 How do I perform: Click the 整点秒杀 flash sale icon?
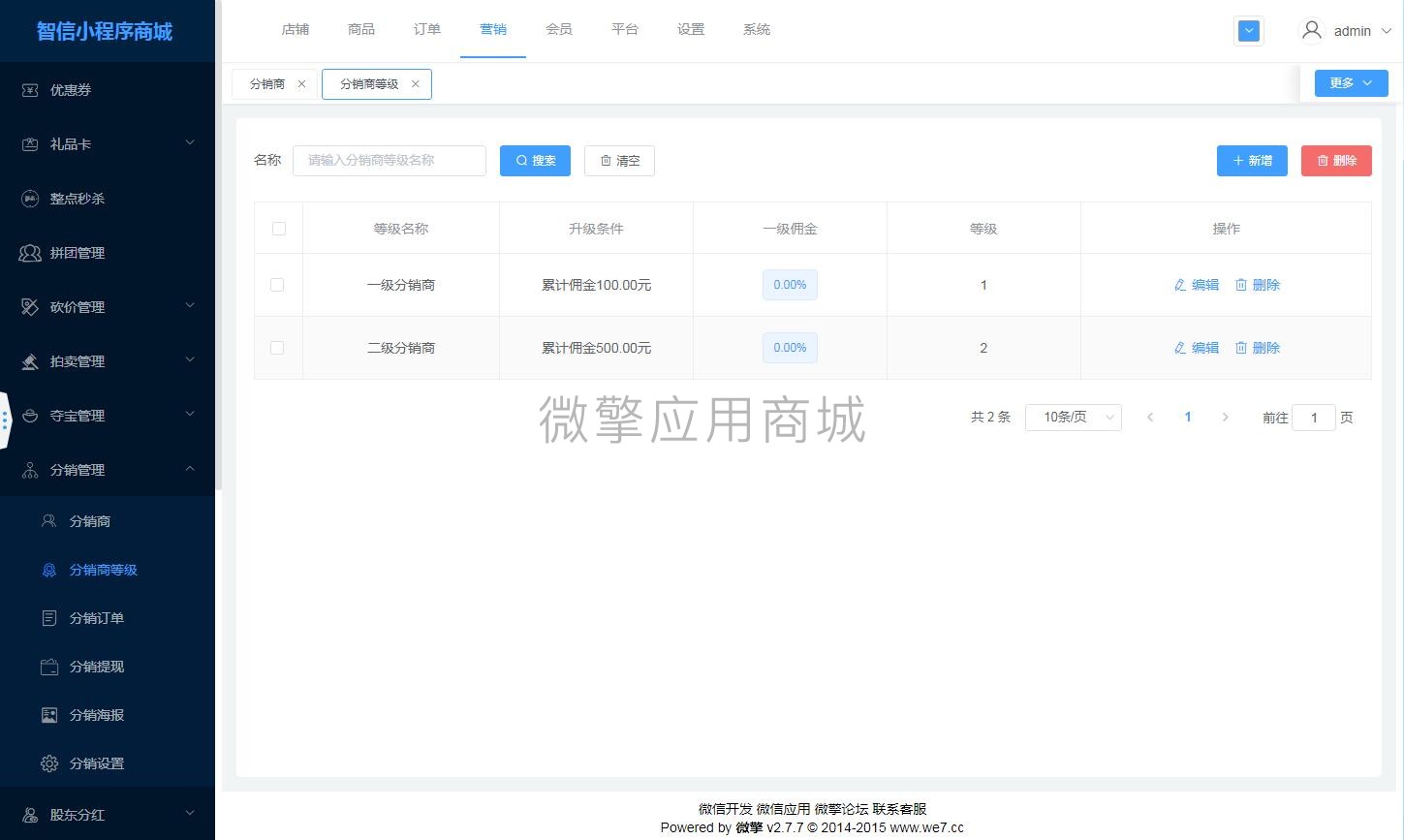click(x=30, y=199)
